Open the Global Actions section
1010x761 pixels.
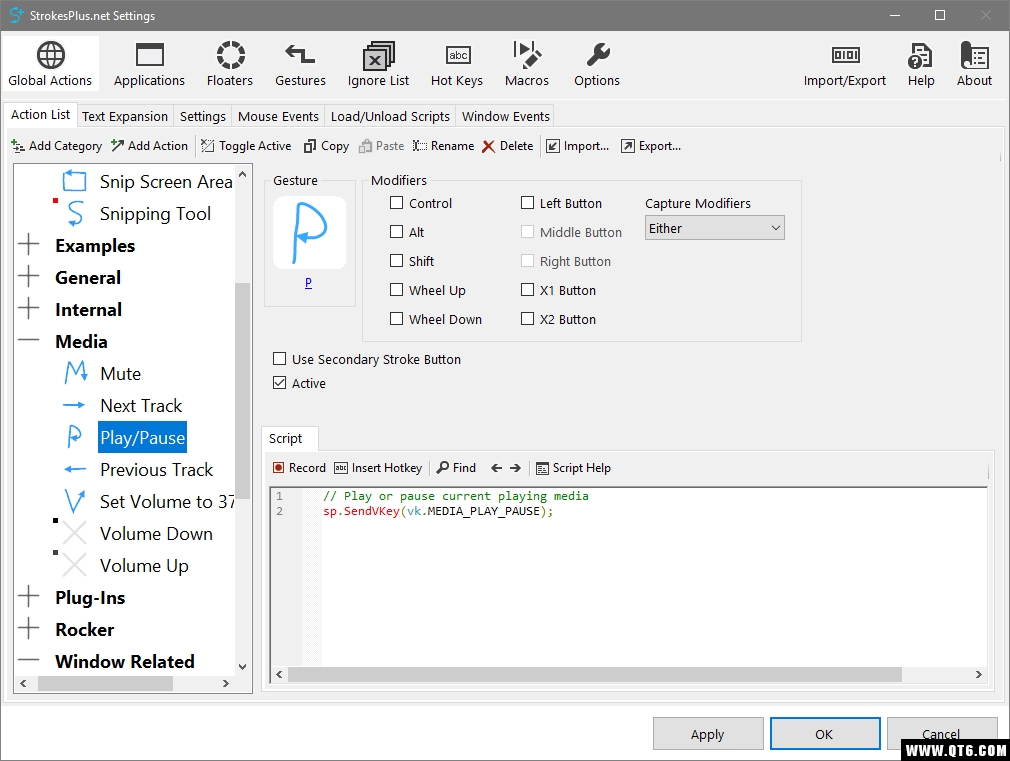coord(50,64)
